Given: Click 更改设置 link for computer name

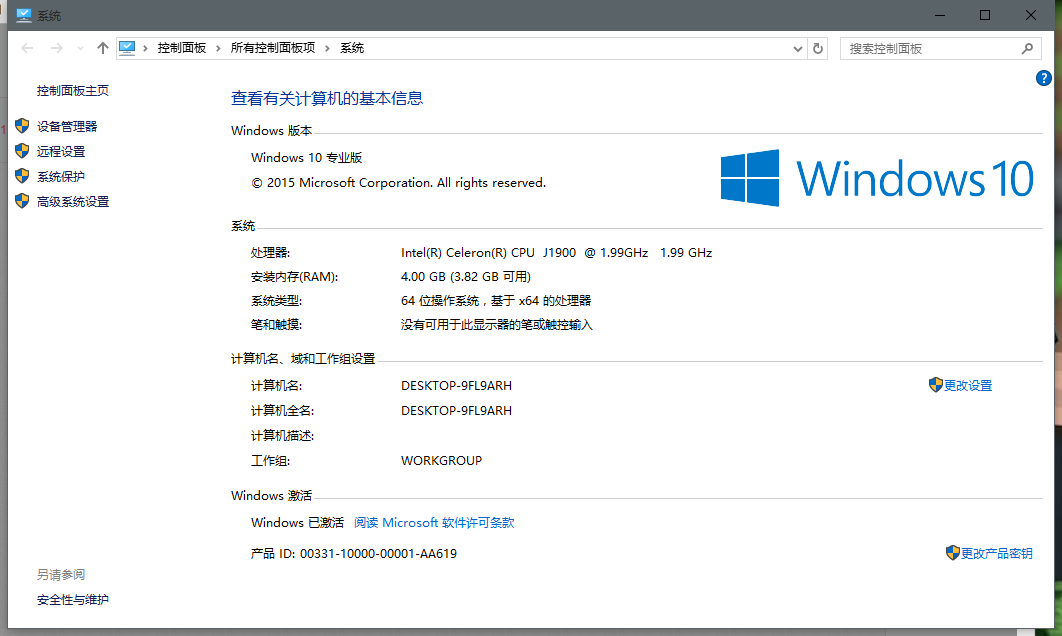Looking at the screenshot, I should tap(968, 385).
